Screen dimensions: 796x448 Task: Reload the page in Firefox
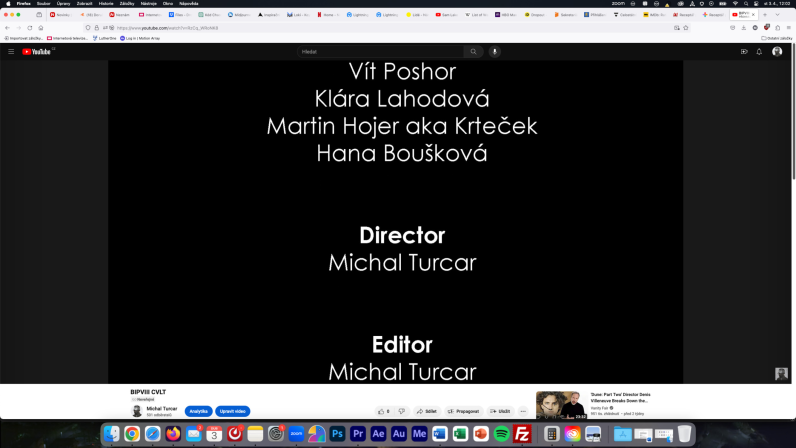coord(30,28)
